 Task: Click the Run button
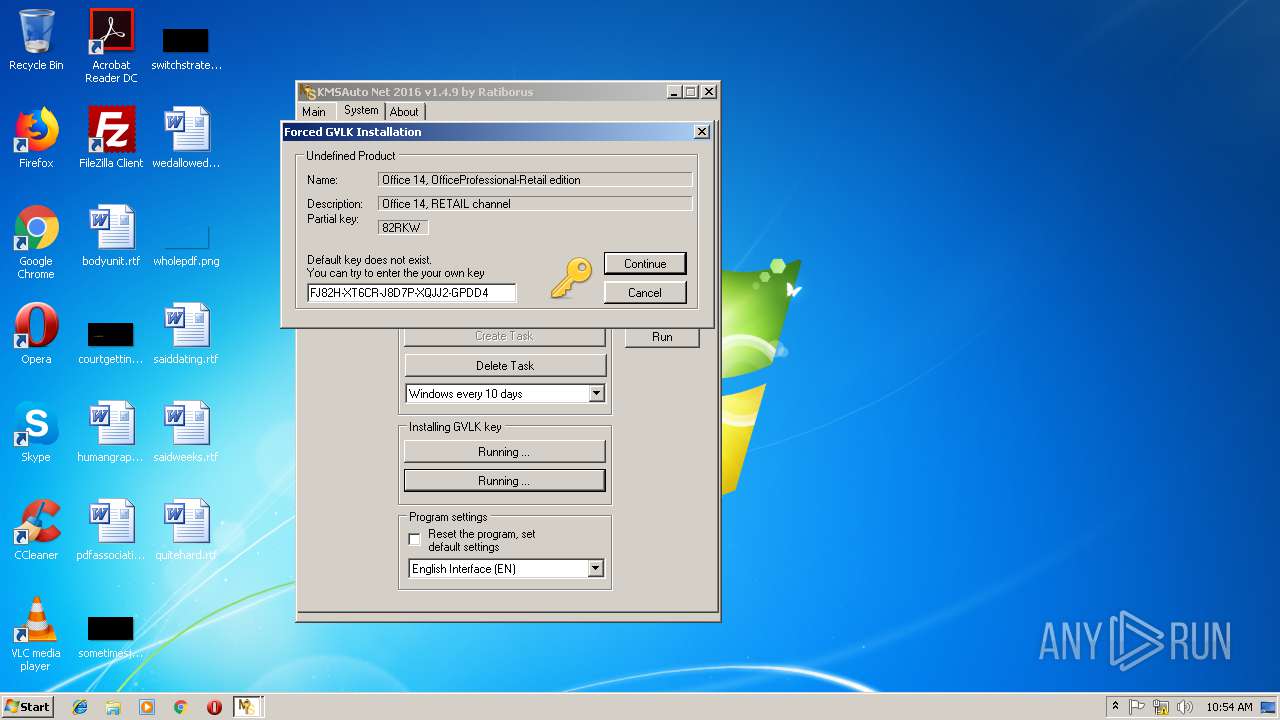click(662, 337)
